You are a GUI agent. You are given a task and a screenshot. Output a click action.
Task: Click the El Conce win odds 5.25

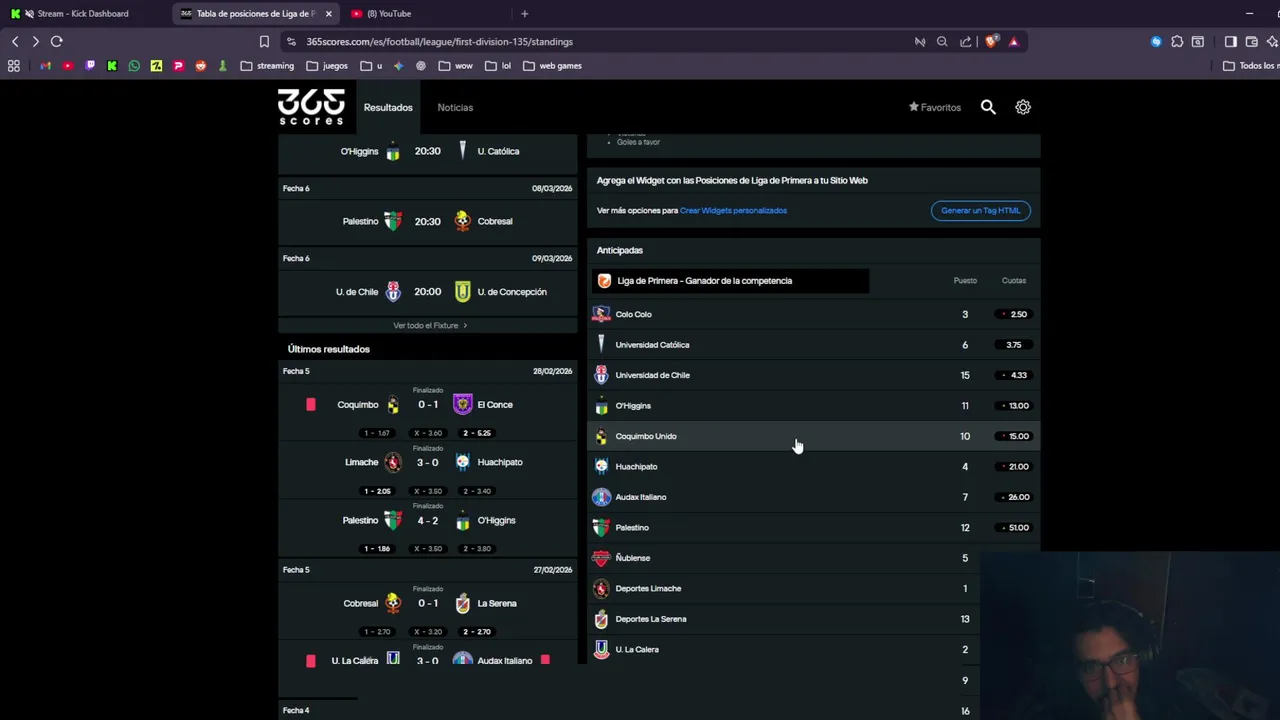coord(477,433)
